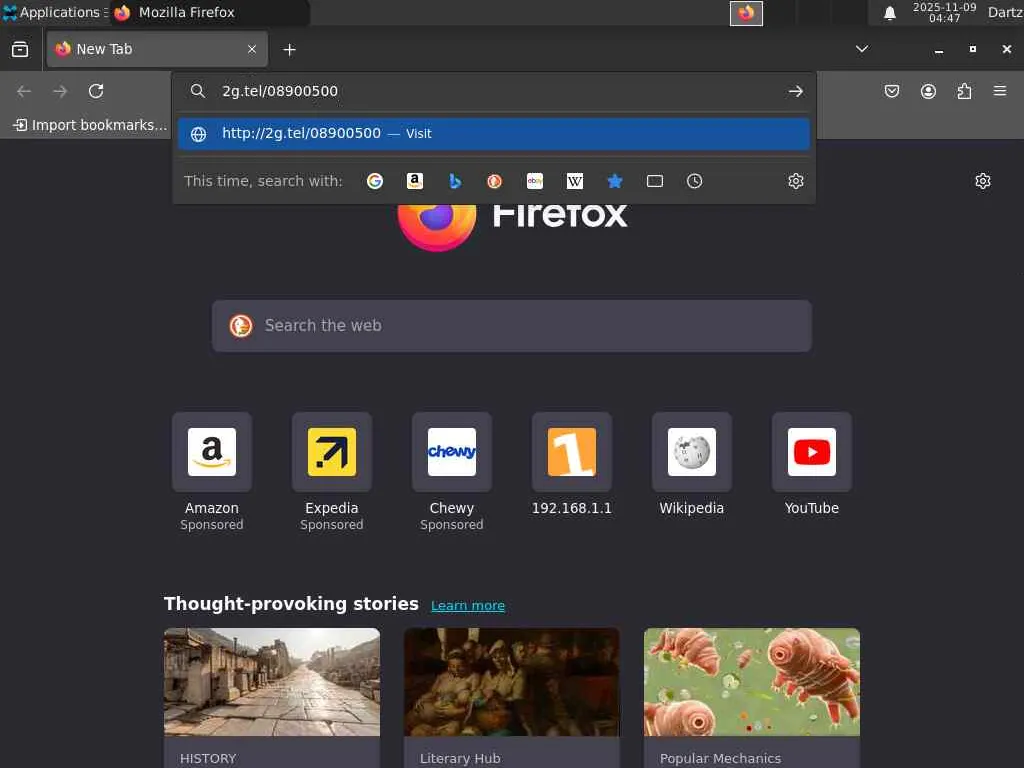This screenshot has width=1024, height=768.
Task: Open Firefox View icon left of tabs
Action: pos(20,49)
